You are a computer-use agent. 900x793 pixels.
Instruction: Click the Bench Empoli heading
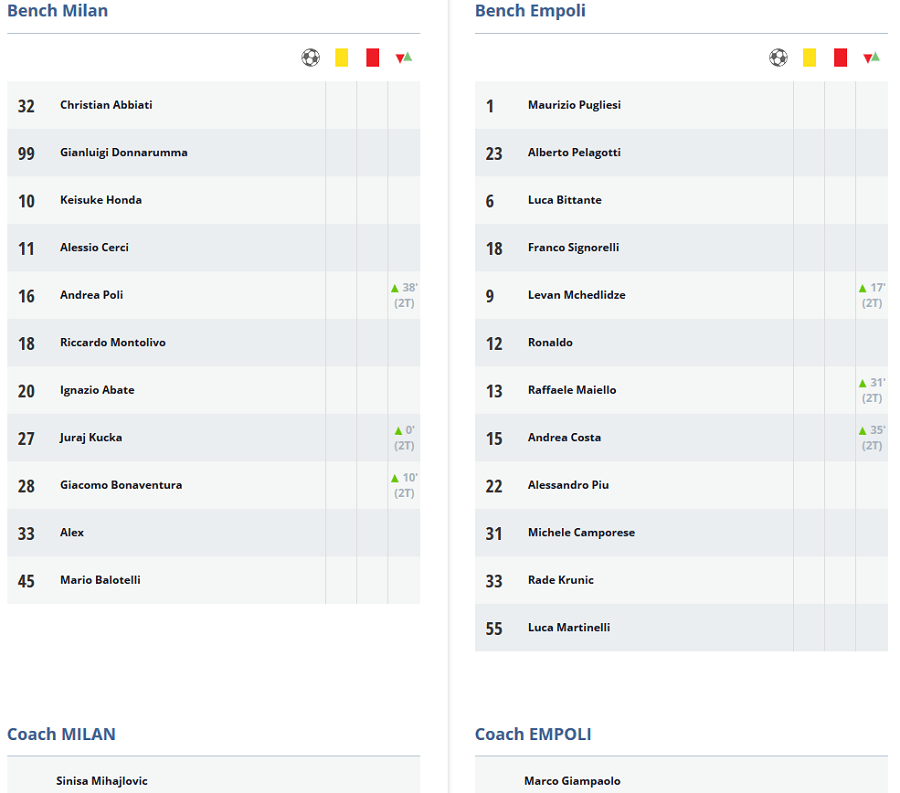(x=530, y=11)
